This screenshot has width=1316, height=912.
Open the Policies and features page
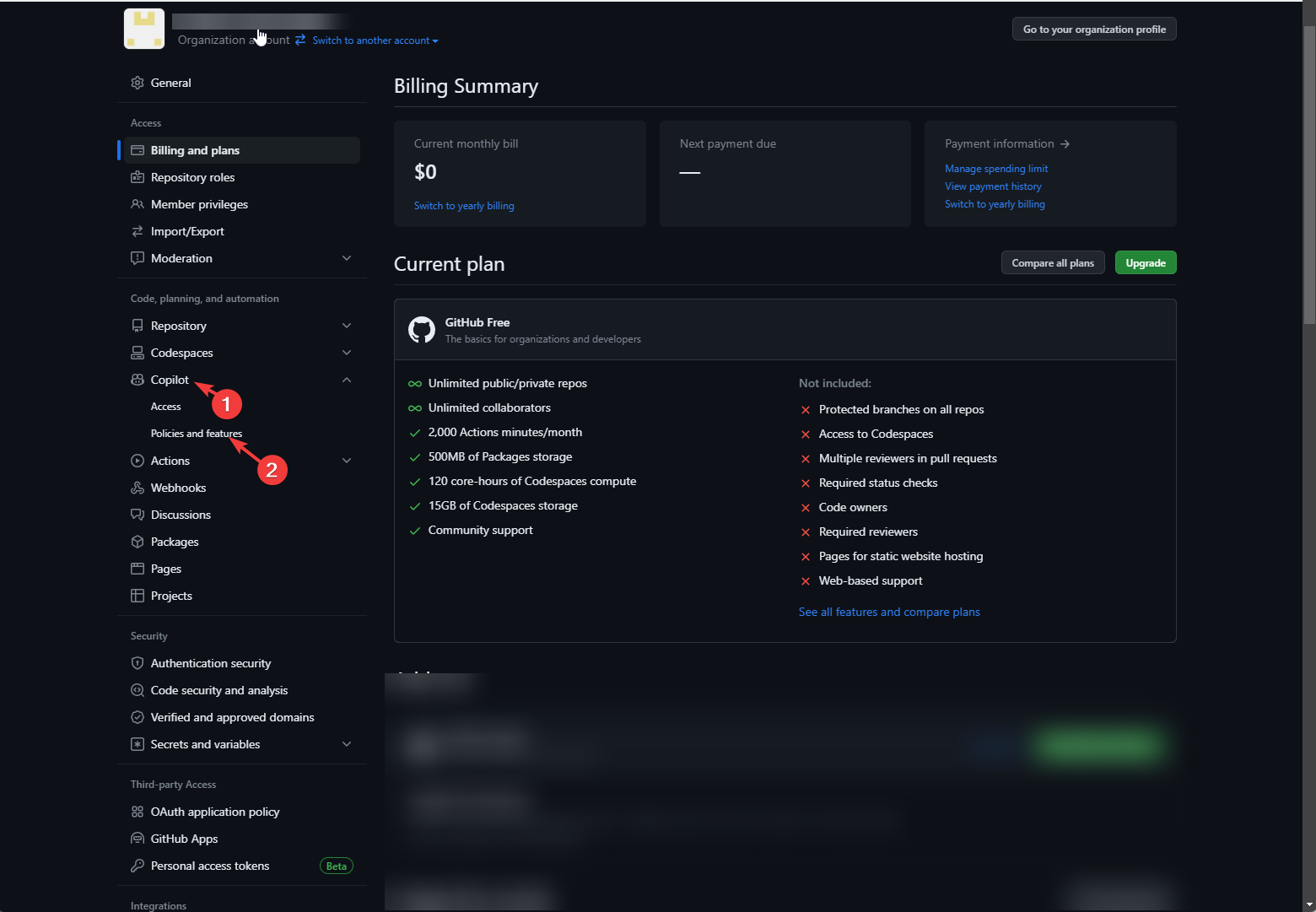click(196, 434)
